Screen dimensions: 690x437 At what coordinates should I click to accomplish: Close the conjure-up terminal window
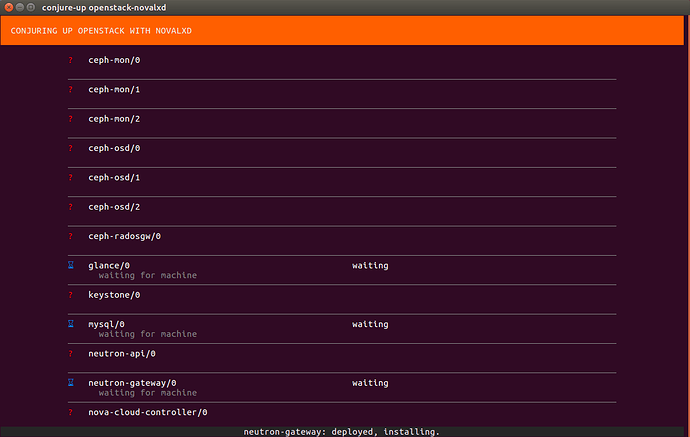[9, 7]
